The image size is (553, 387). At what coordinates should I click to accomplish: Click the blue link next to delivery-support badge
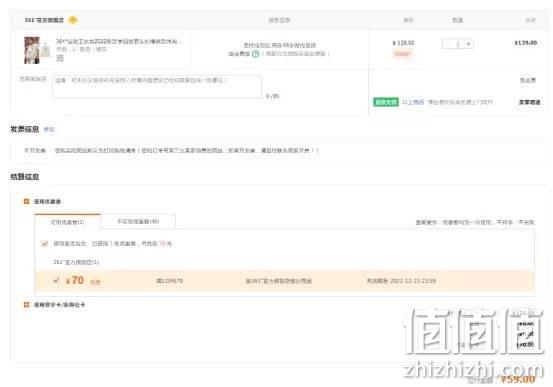[x=413, y=102]
